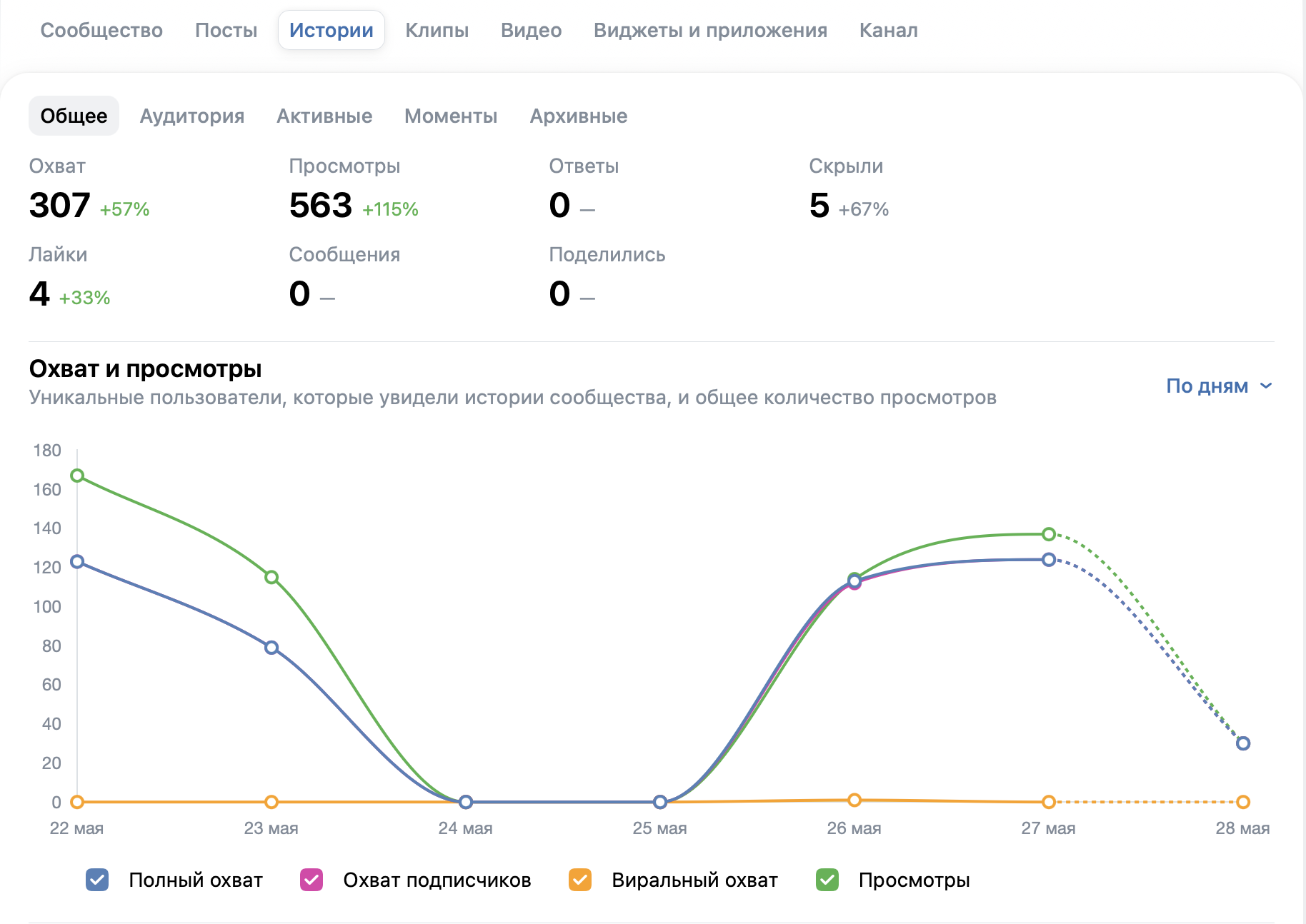Screen dimensions: 1306x924
Task: Go to the Видео tab
Action: [x=532, y=30]
